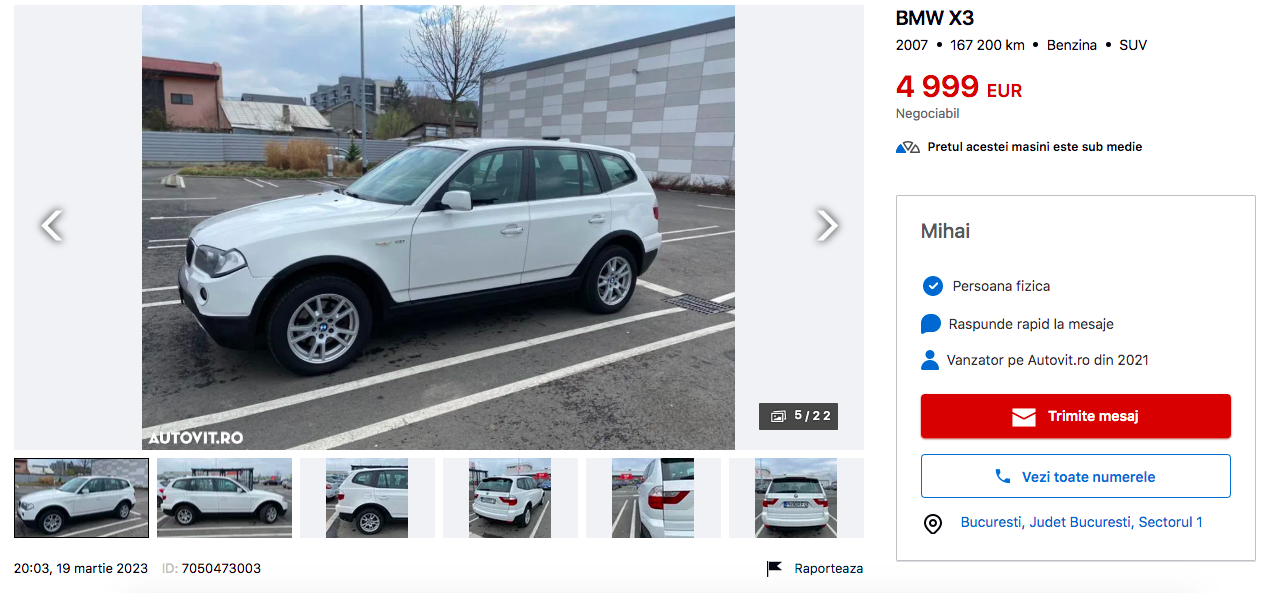Go to the previous photo with left arrow
This screenshot has width=1272, height=593.
pyautogui.click(x=52, y=226)
